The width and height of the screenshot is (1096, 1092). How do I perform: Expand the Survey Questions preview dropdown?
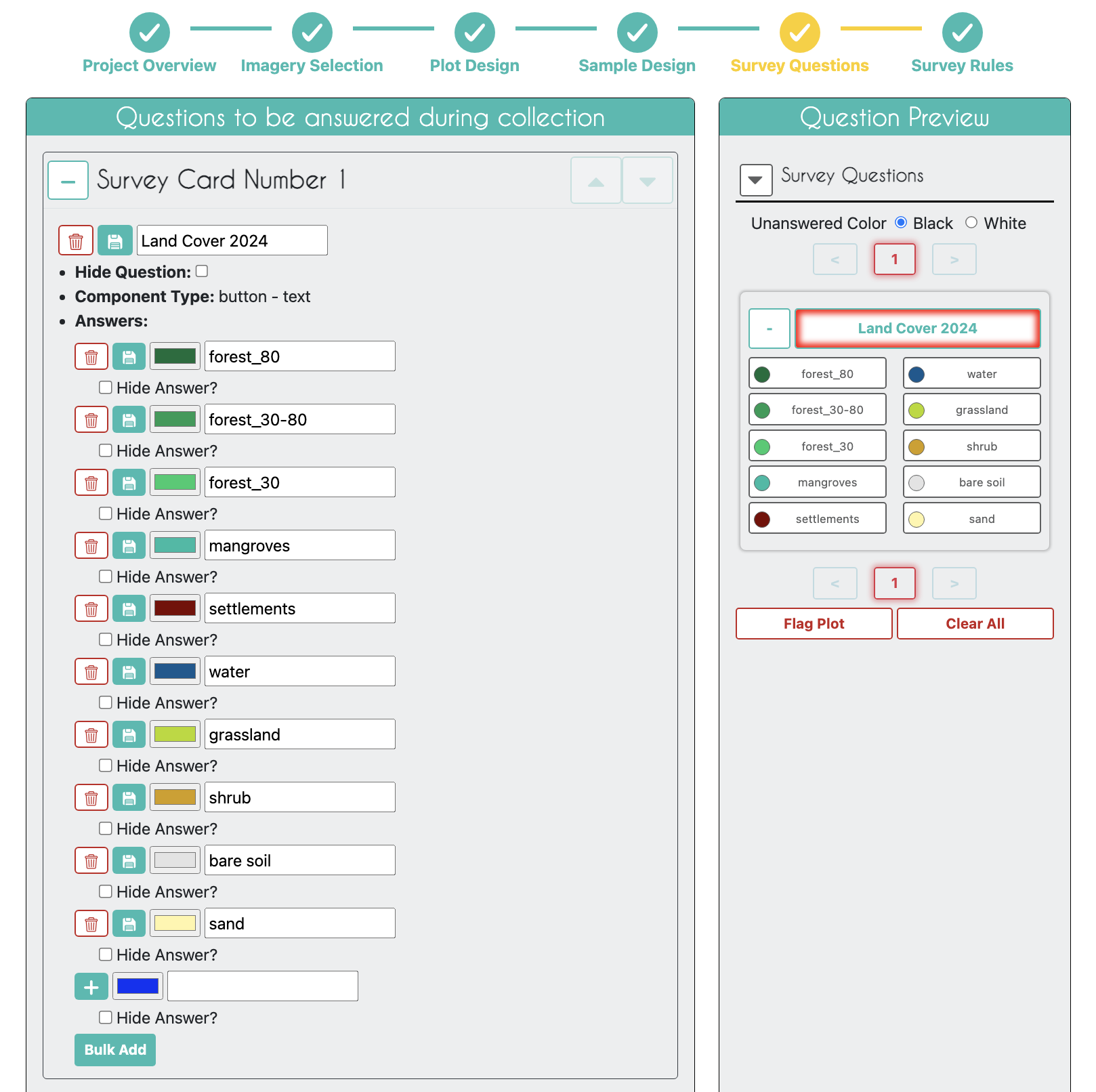[x=756, y=180]
